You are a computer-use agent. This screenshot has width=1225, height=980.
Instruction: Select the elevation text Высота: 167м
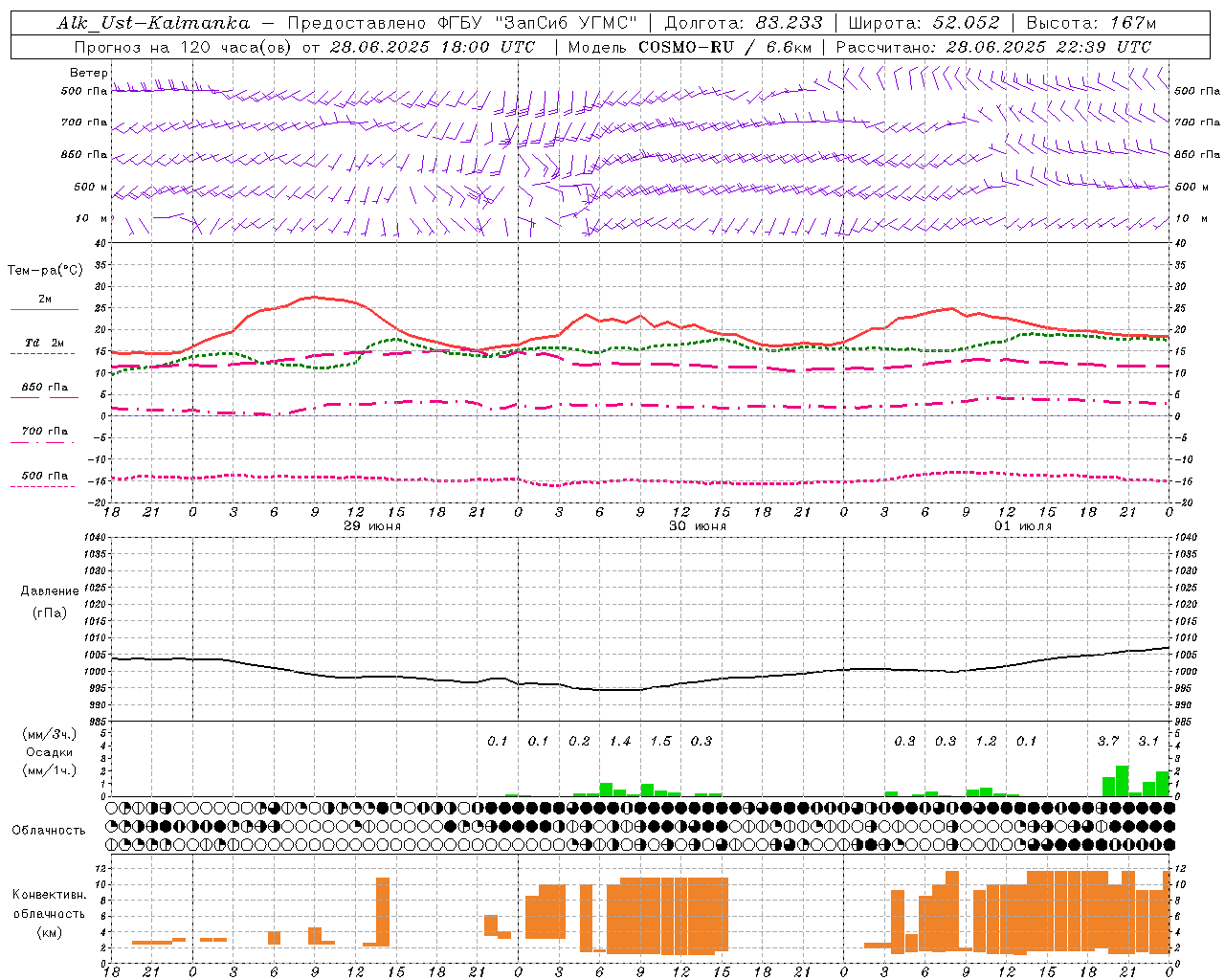point(1092,23)
